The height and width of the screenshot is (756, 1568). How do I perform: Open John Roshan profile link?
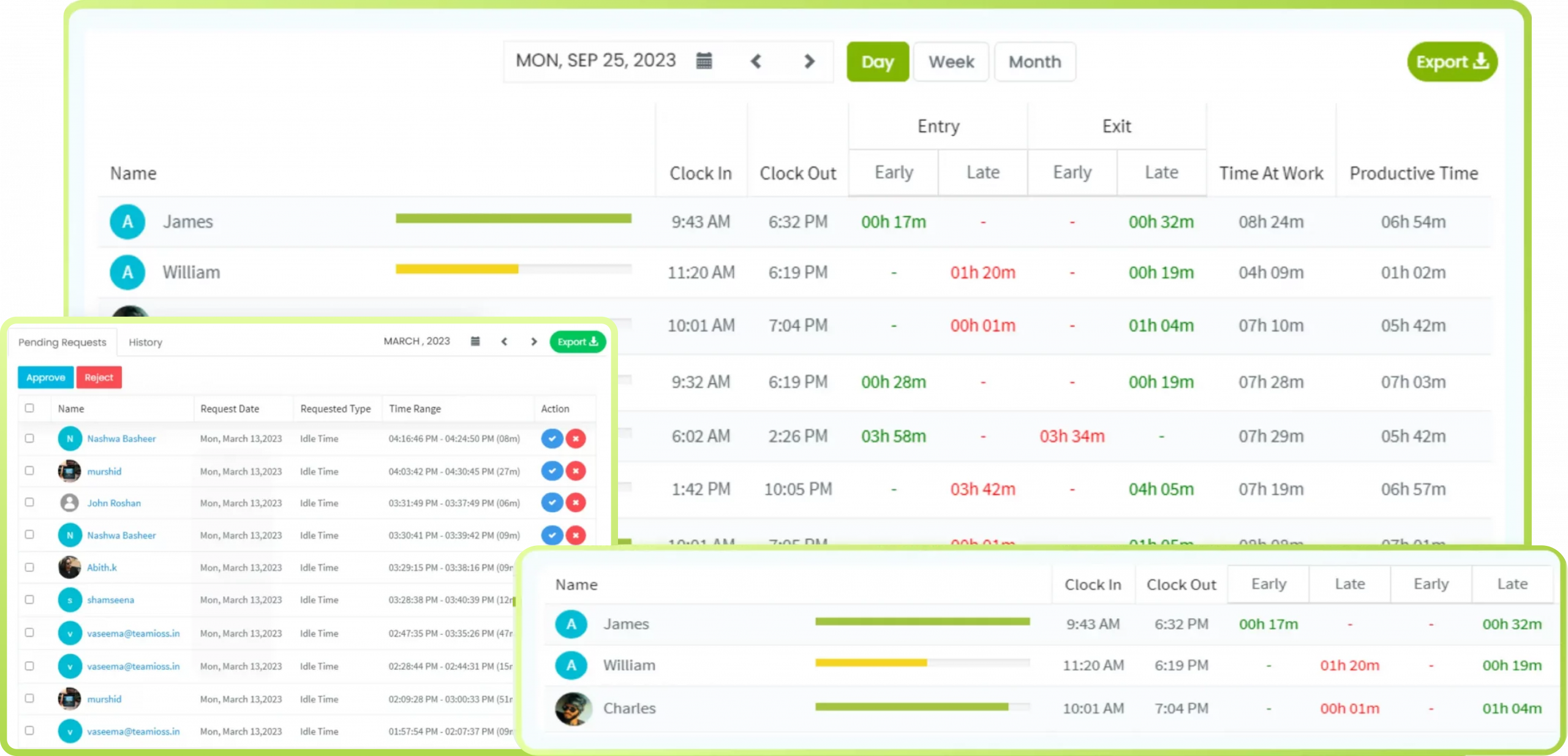pos(114,503)
